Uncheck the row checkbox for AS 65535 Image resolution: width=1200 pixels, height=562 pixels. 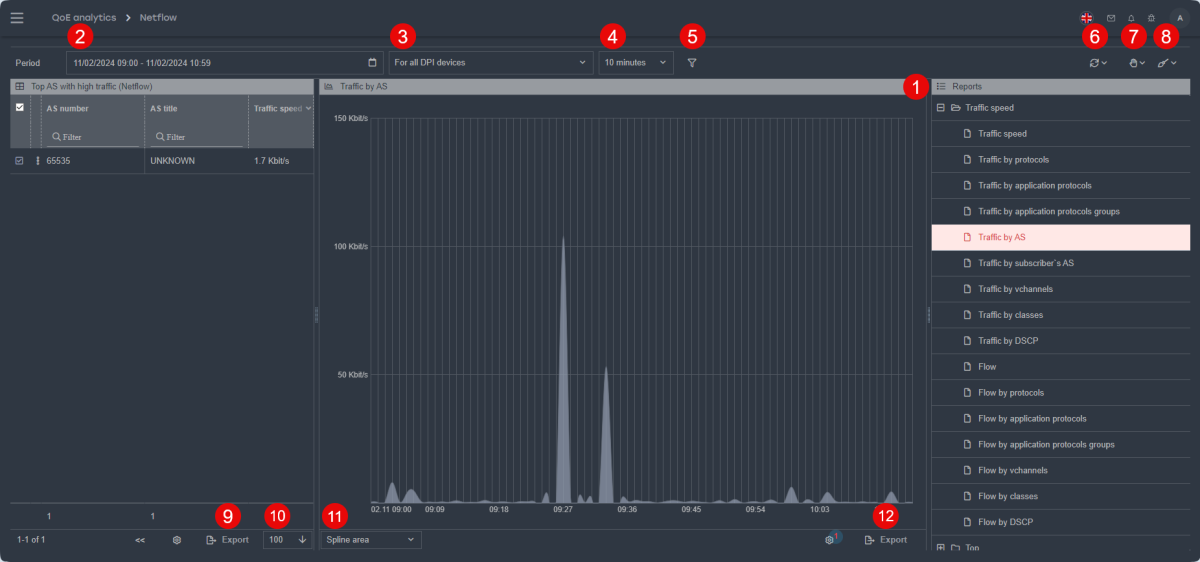pos(20,160)
